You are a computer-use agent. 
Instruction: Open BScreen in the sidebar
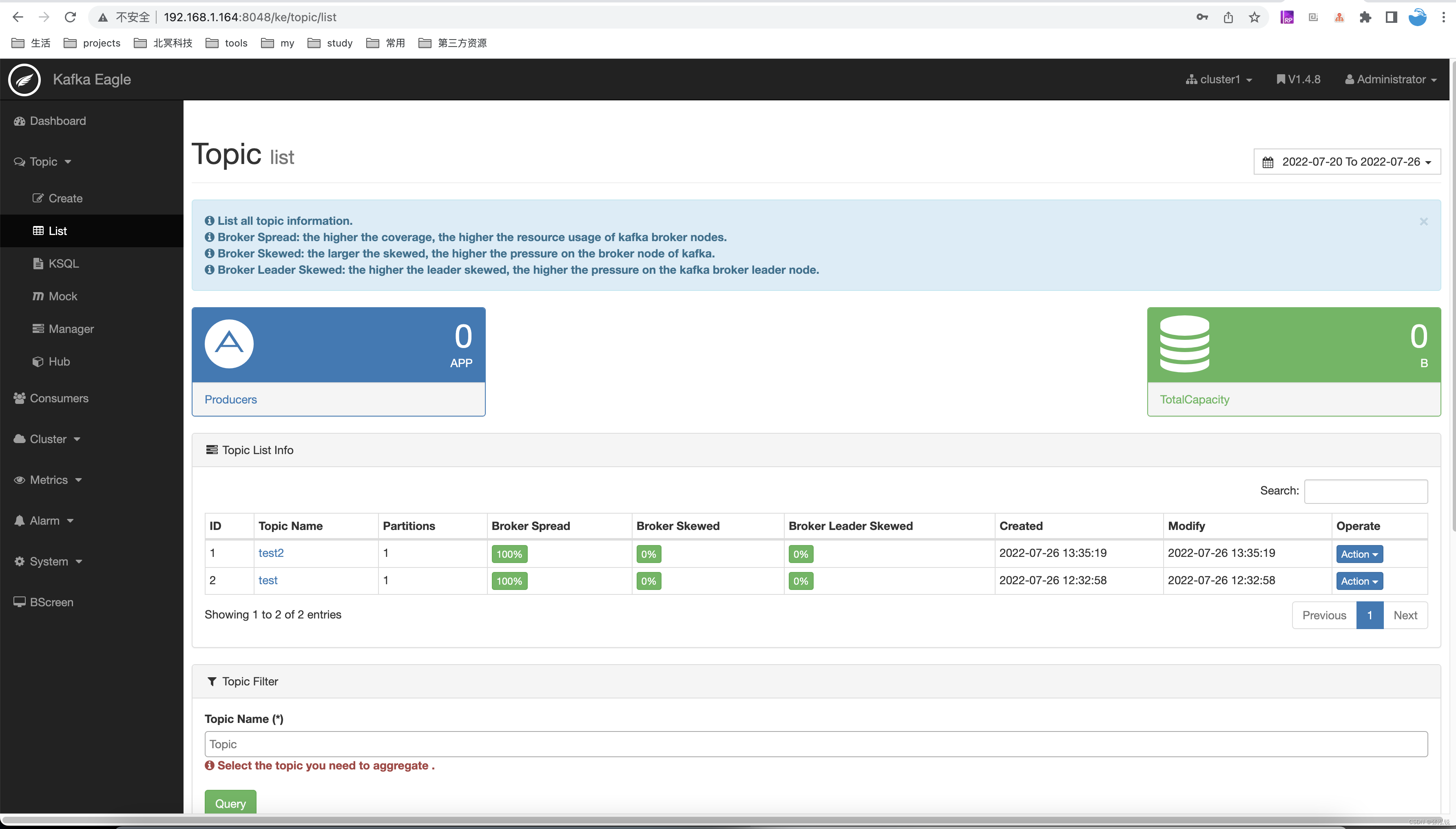point(43,602)
